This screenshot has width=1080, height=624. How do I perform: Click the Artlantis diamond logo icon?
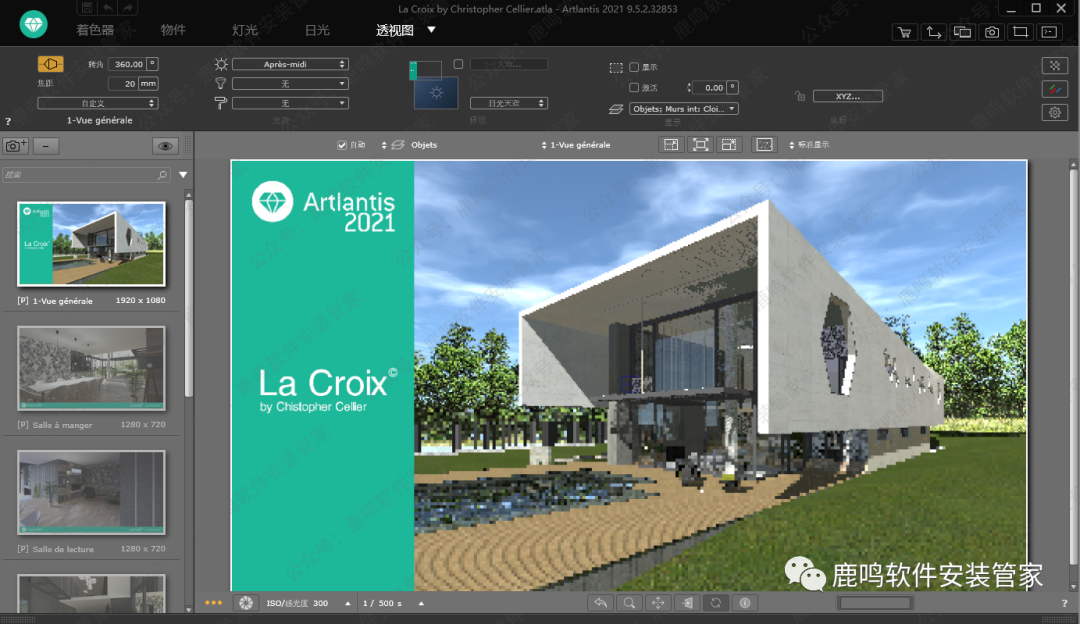[x=33, y=27]
